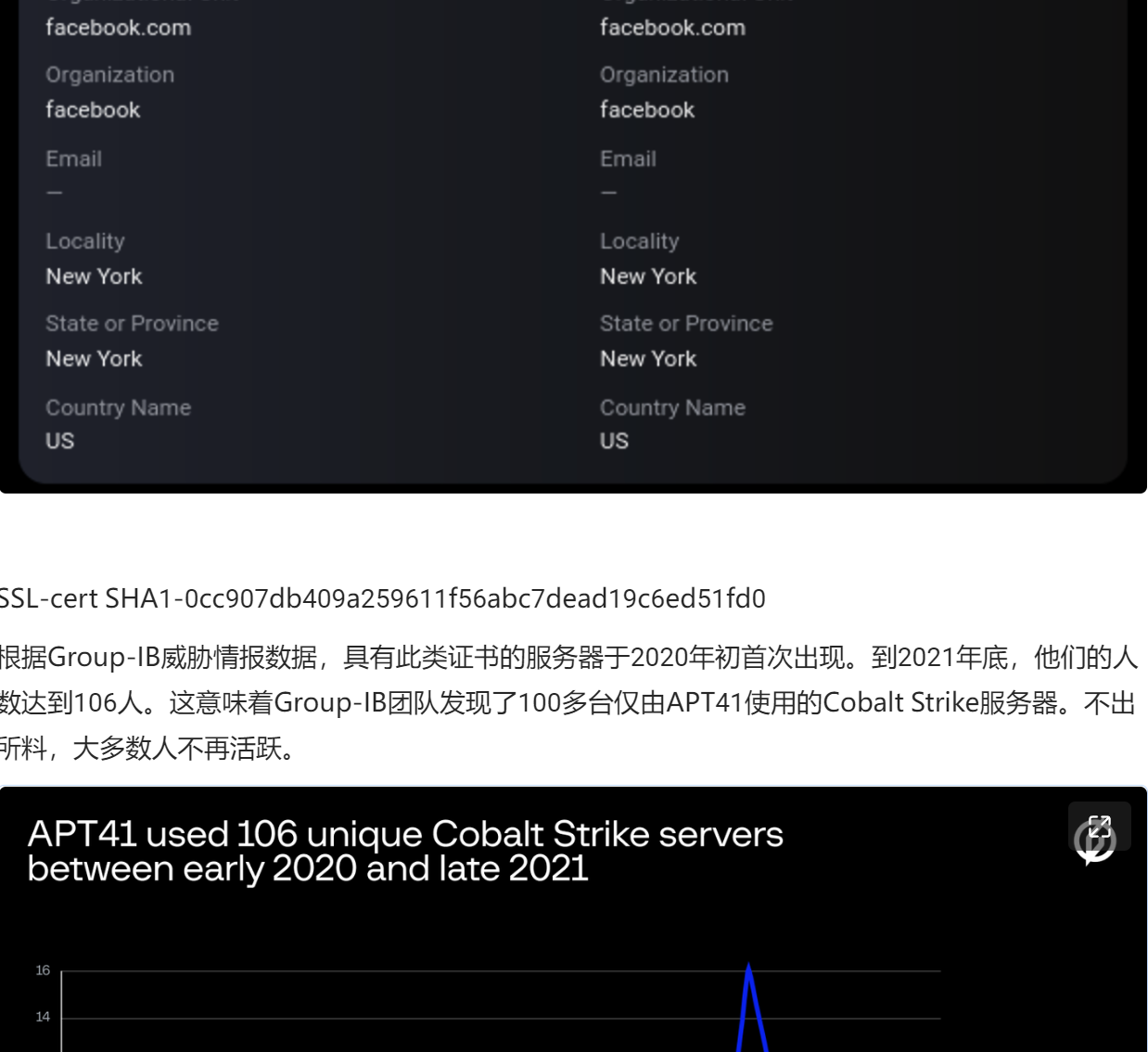Click the State or Province label on left

click(x=132, y=323)
